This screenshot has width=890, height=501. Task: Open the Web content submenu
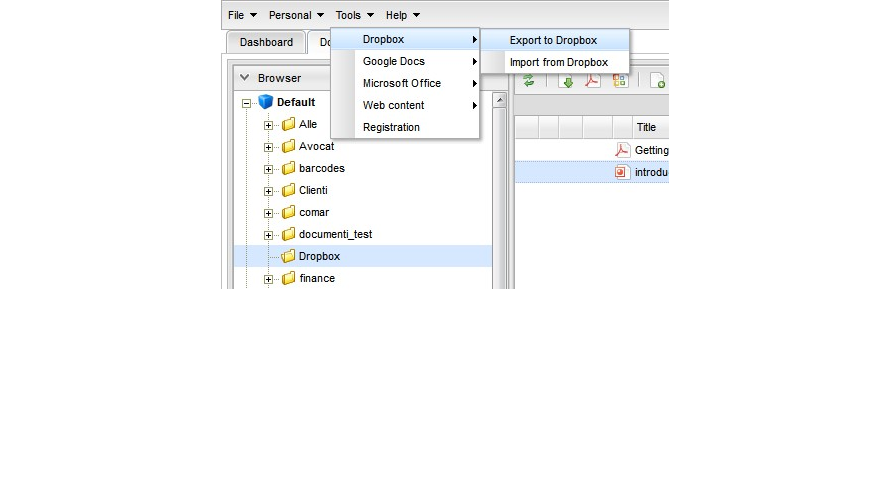tap(405, 106)
